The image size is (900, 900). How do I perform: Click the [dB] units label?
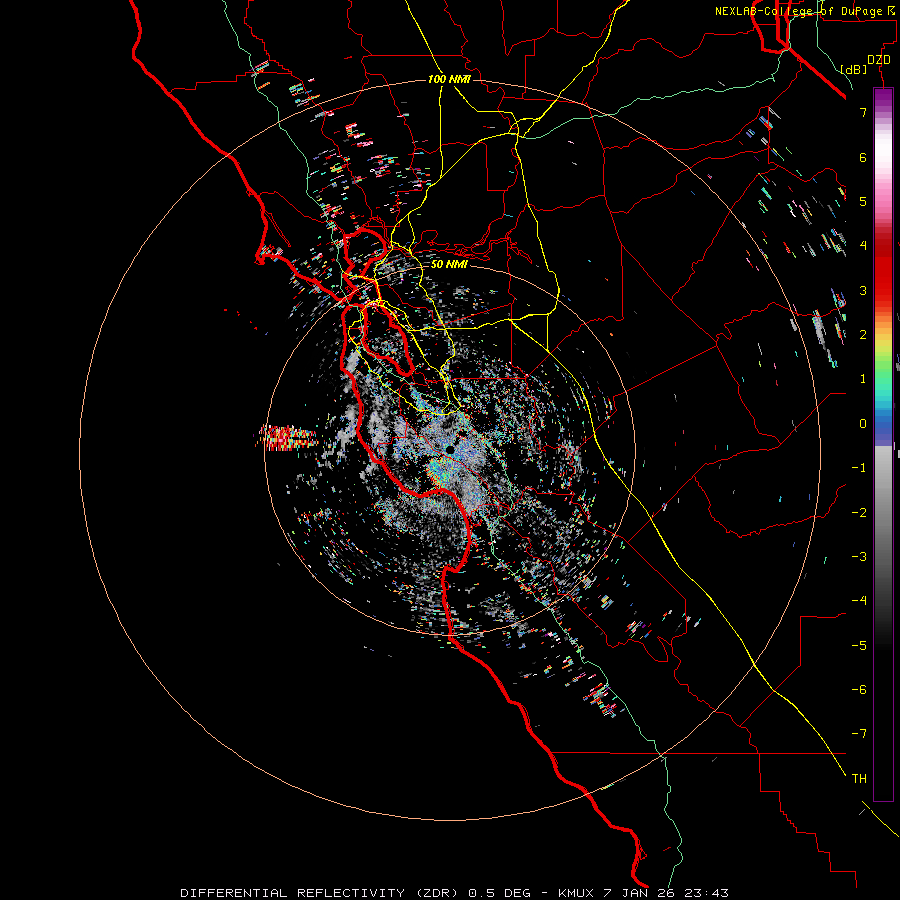854,69
